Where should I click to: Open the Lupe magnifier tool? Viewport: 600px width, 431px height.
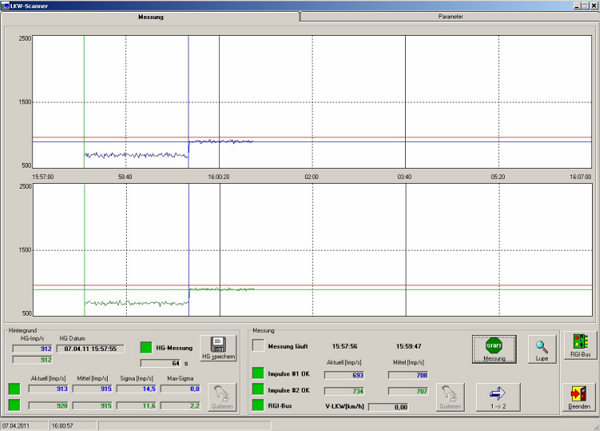click(x=541, y=348)
